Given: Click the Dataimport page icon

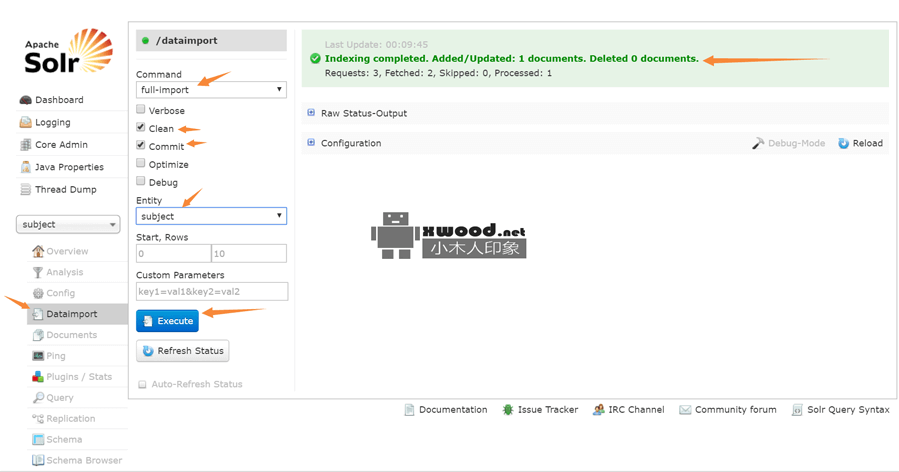Looking at the screenshot, I should [x=38, y=314].
